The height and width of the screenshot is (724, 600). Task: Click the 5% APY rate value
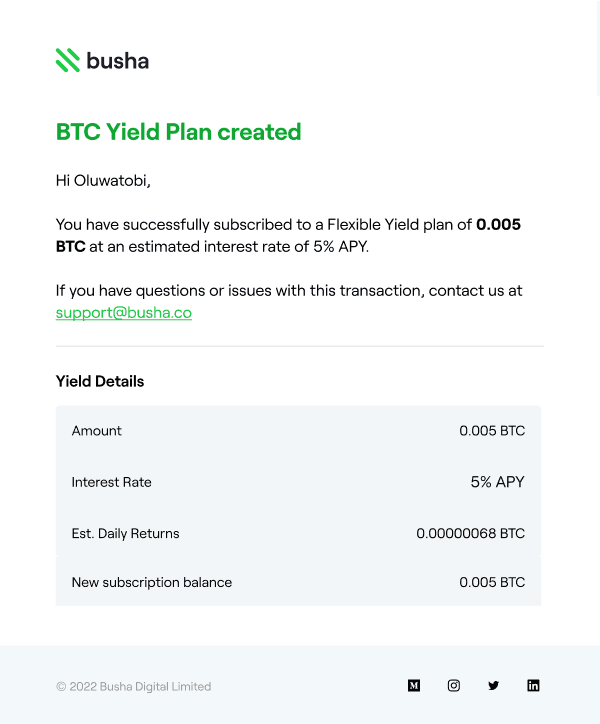click(497, 482)
